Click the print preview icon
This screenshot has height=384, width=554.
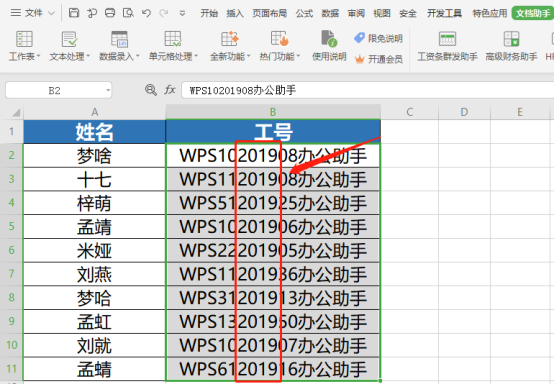point(128,13)
